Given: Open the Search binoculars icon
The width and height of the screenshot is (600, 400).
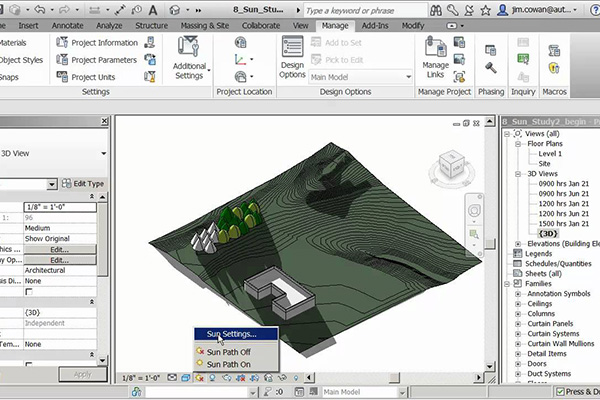Looking at the screenshot, I should 436,10.
